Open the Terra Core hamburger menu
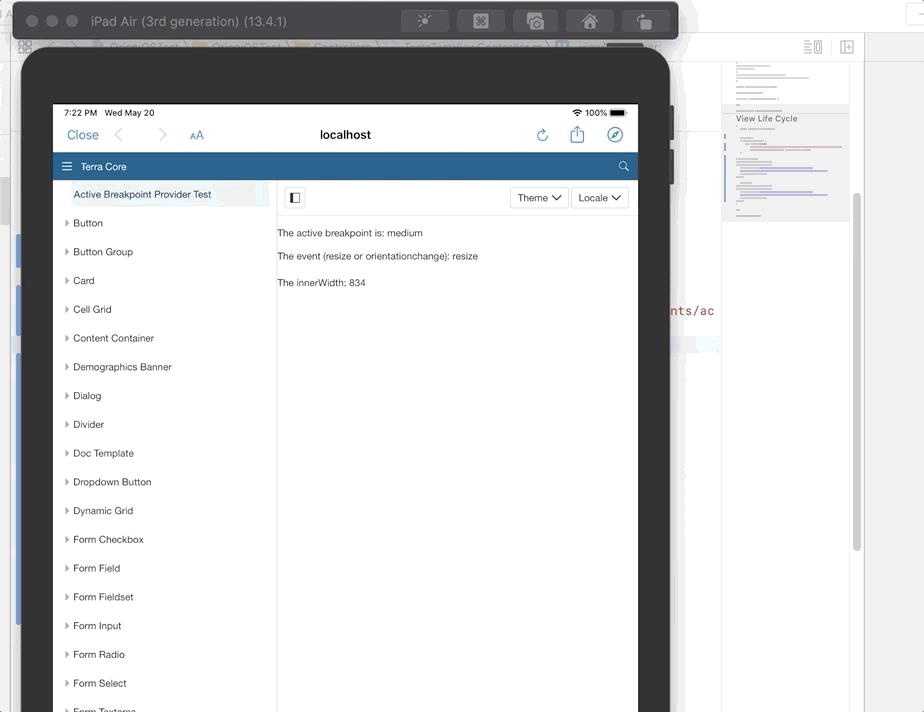Image resolution: width=924 pixels, height=712 pixels. pyautogui.click(x=67, y=166)
